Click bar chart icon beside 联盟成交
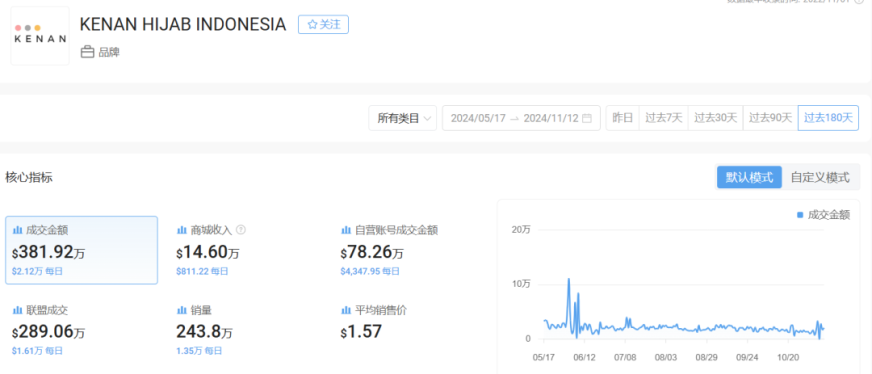The image size is (872, 374). click(17, 311)
